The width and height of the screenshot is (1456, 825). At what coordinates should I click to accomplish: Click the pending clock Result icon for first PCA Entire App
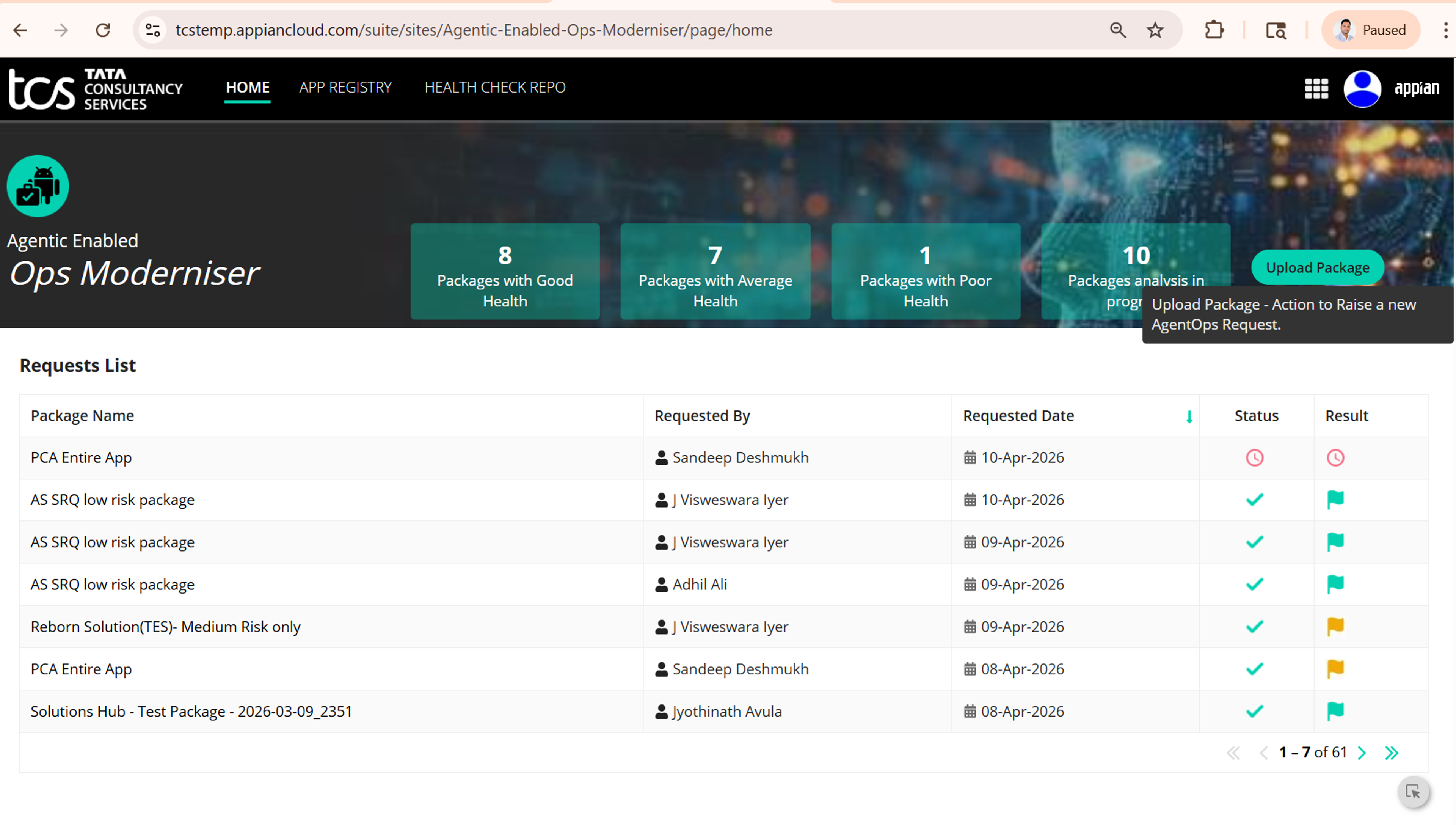[1335, 457]
